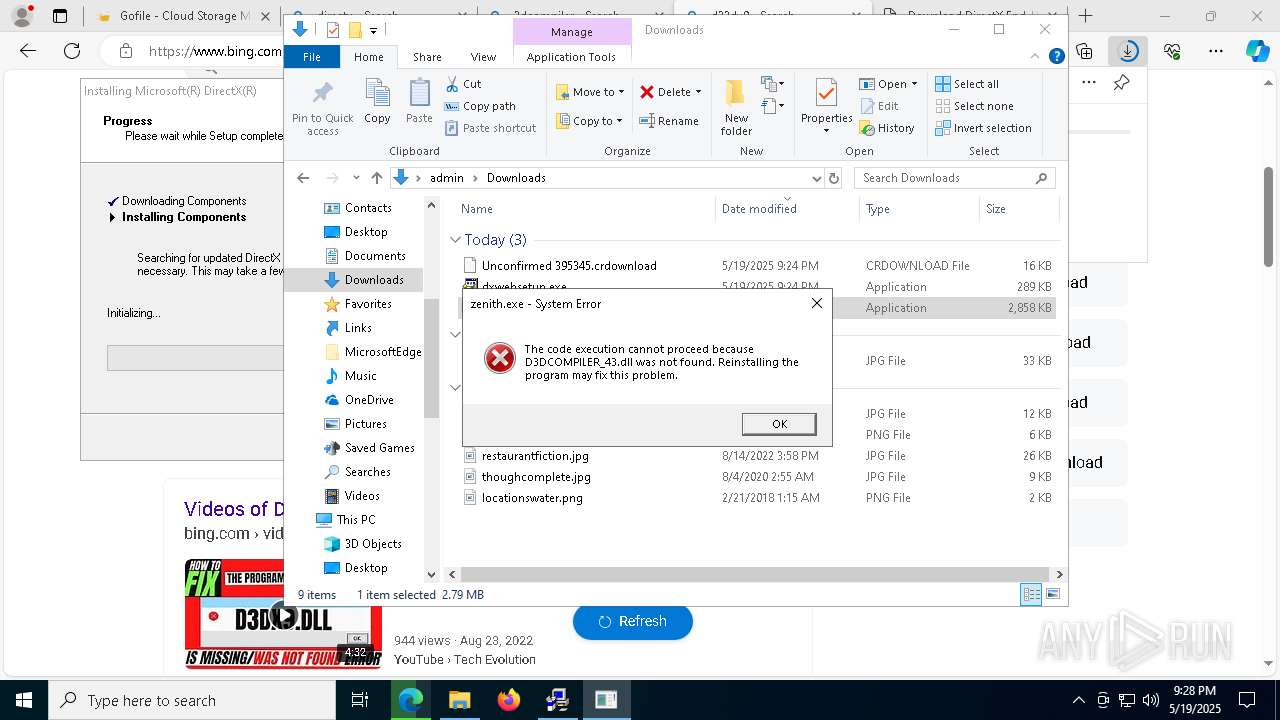Select the restaurantfiction.jpg file
Image resolution: width=1280 pixels, height=720 pixels.
[535, 456]
